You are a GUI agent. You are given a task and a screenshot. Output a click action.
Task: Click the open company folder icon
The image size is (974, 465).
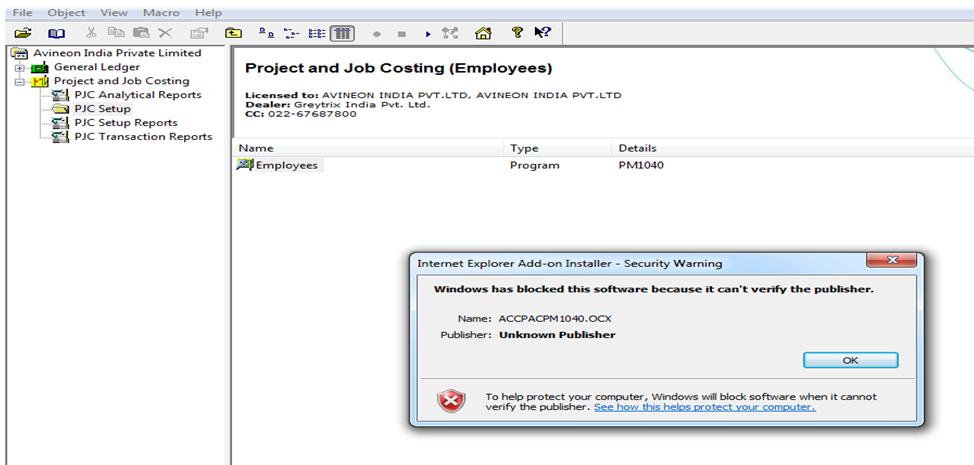point(23,34)
